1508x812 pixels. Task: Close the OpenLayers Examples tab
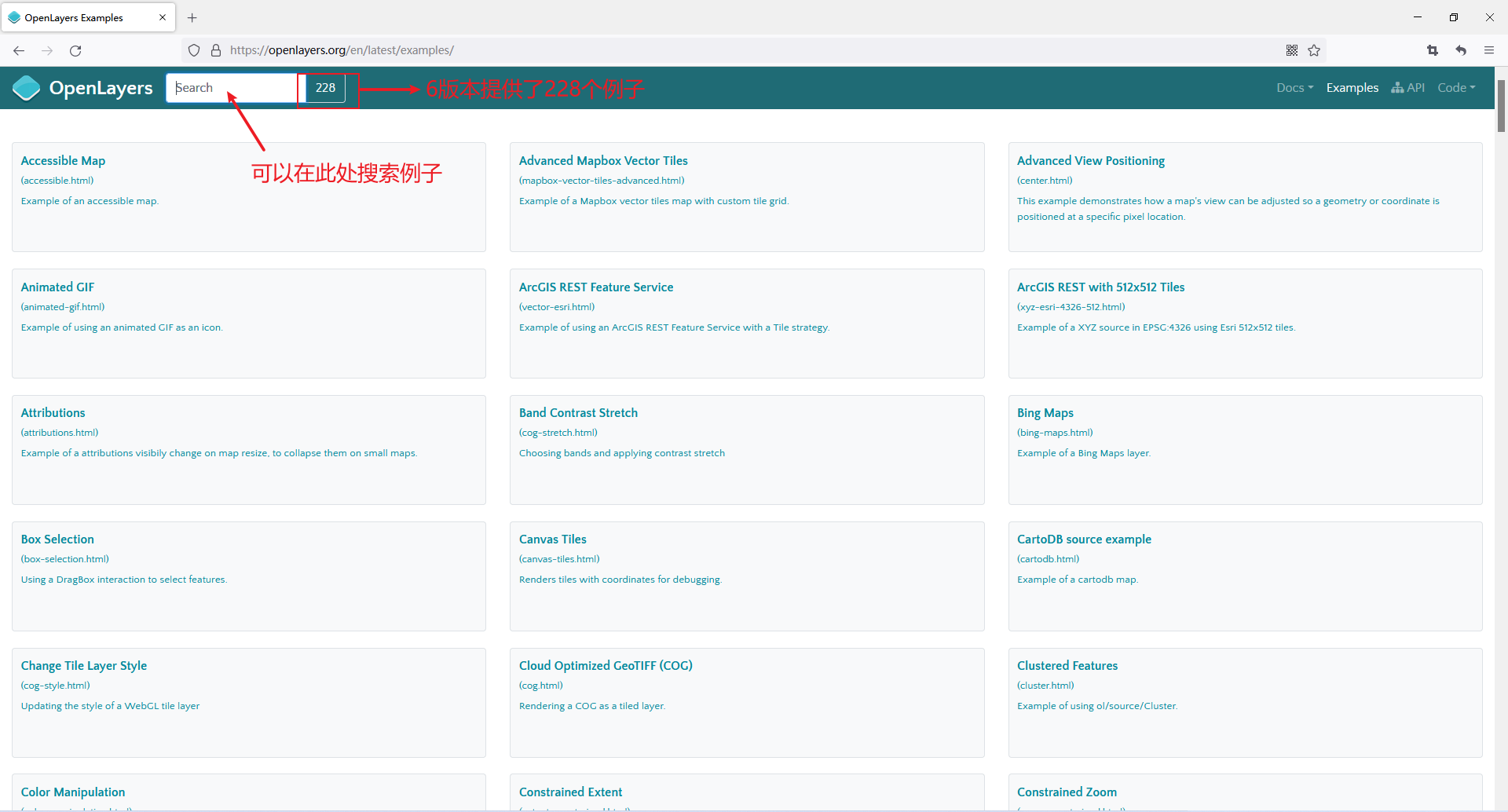(163, 17)
